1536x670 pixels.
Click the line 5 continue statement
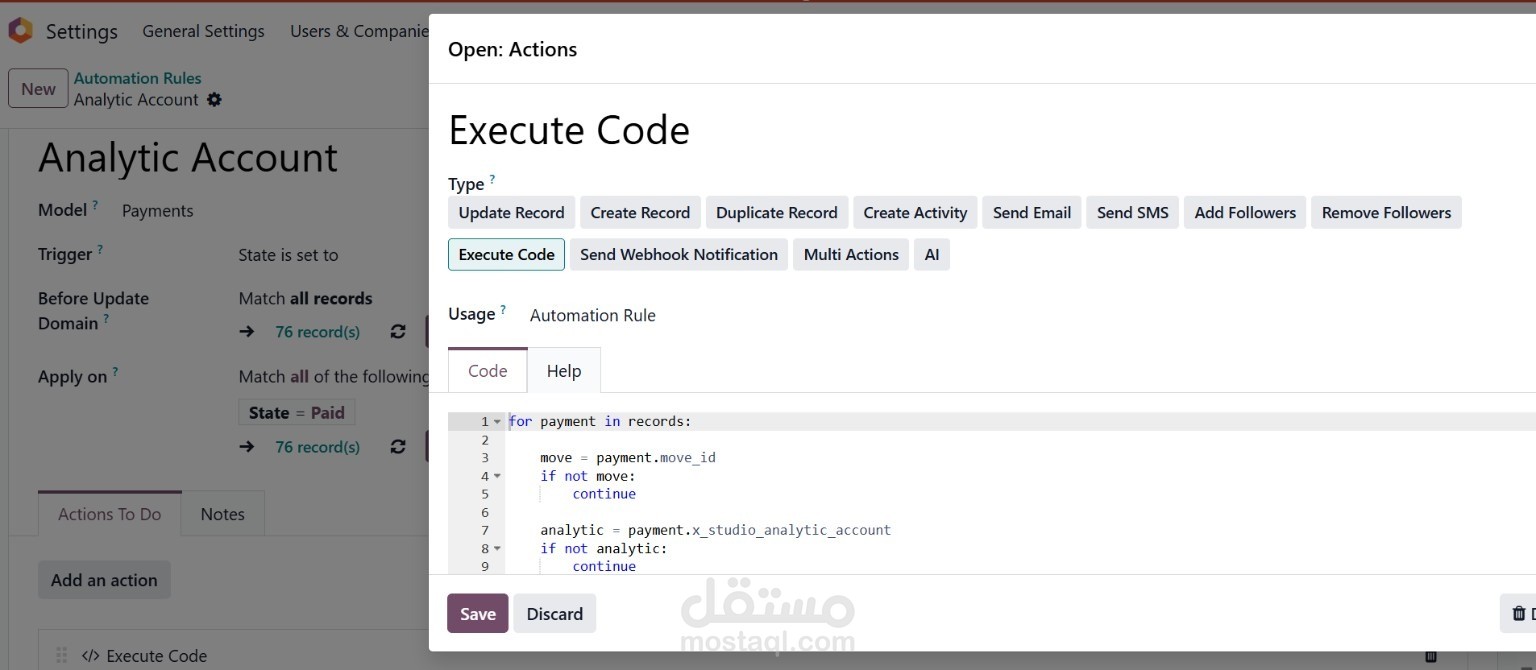[604, 494]
